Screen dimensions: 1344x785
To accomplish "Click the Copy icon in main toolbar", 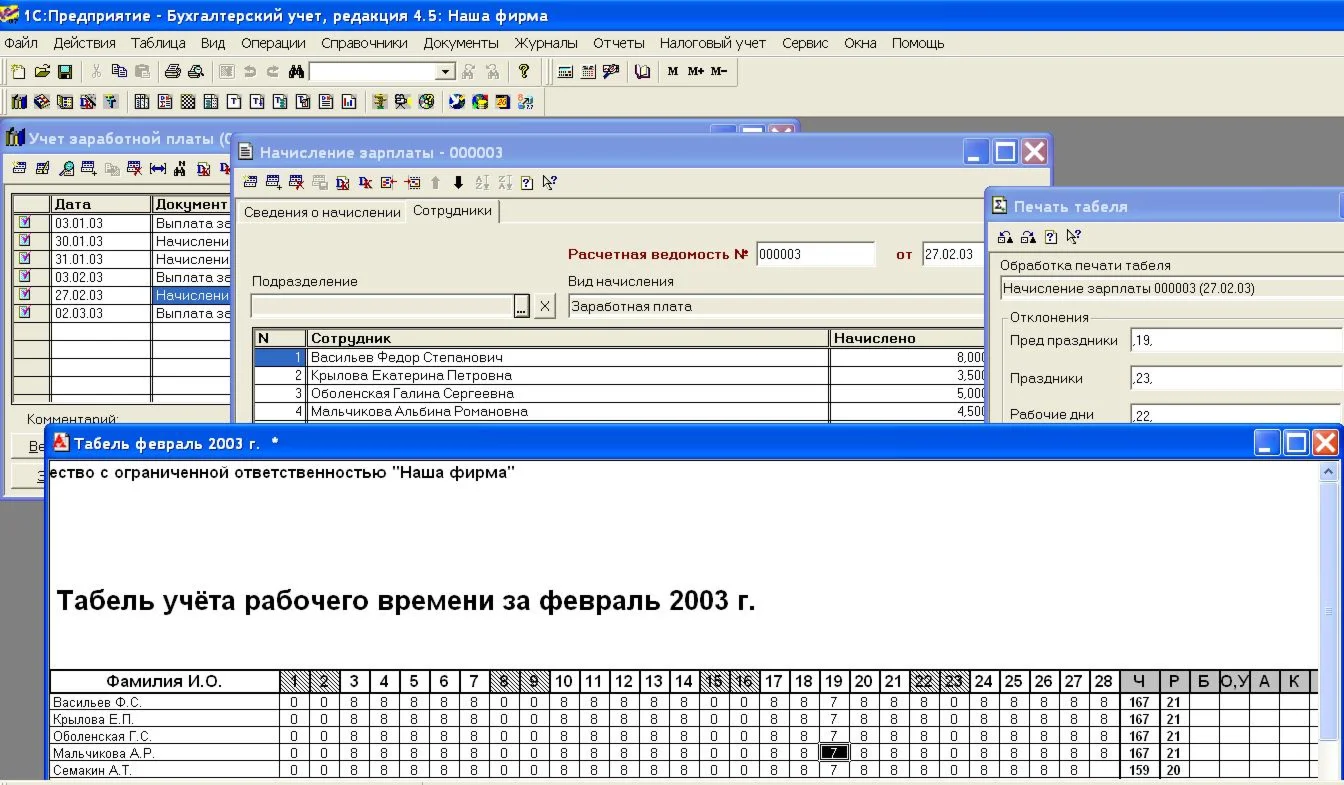I will (119, 72).
